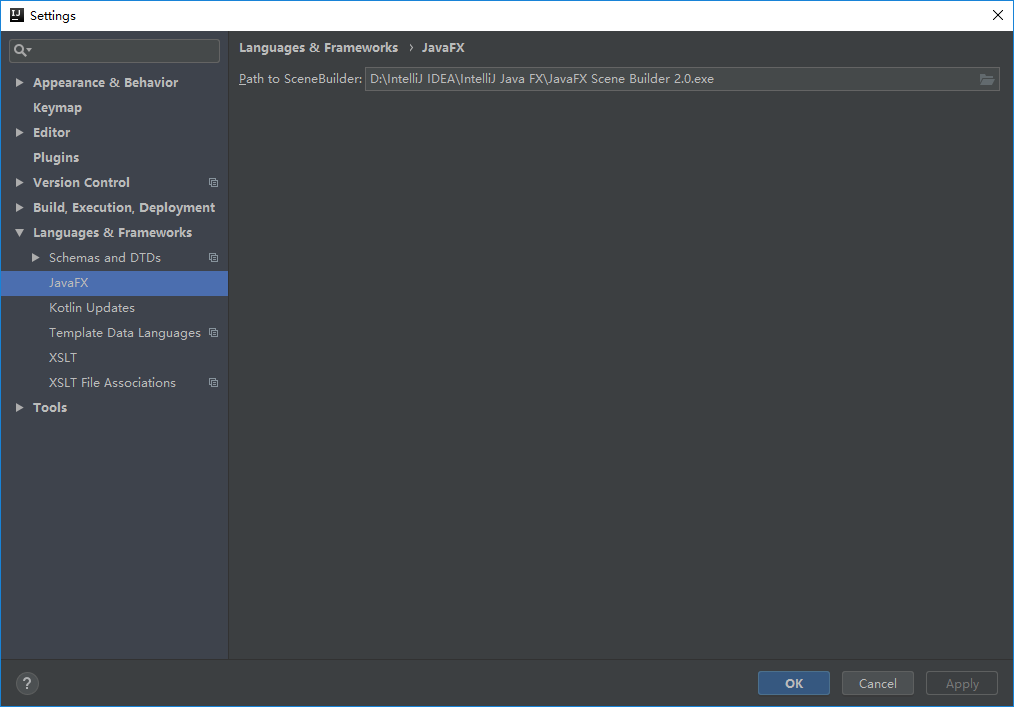
Task: Close the Settings dialog window
Action: click(998, 15)
